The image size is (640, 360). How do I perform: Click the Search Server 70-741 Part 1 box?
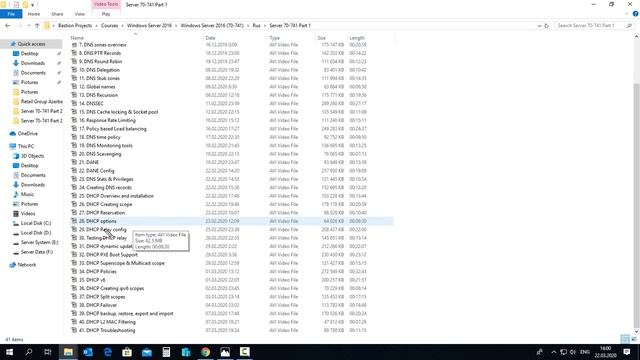point(594,25)
